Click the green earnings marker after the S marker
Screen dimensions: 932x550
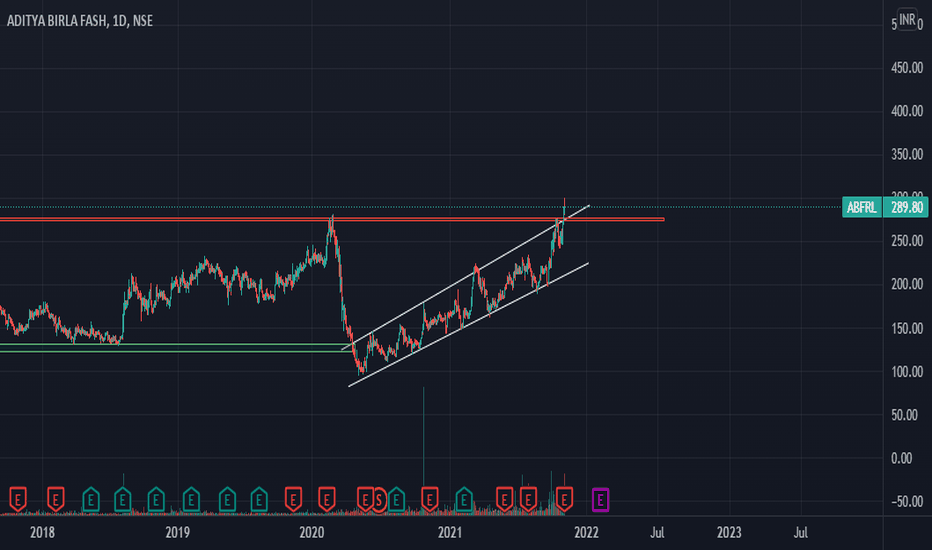(x=396, y=499)
